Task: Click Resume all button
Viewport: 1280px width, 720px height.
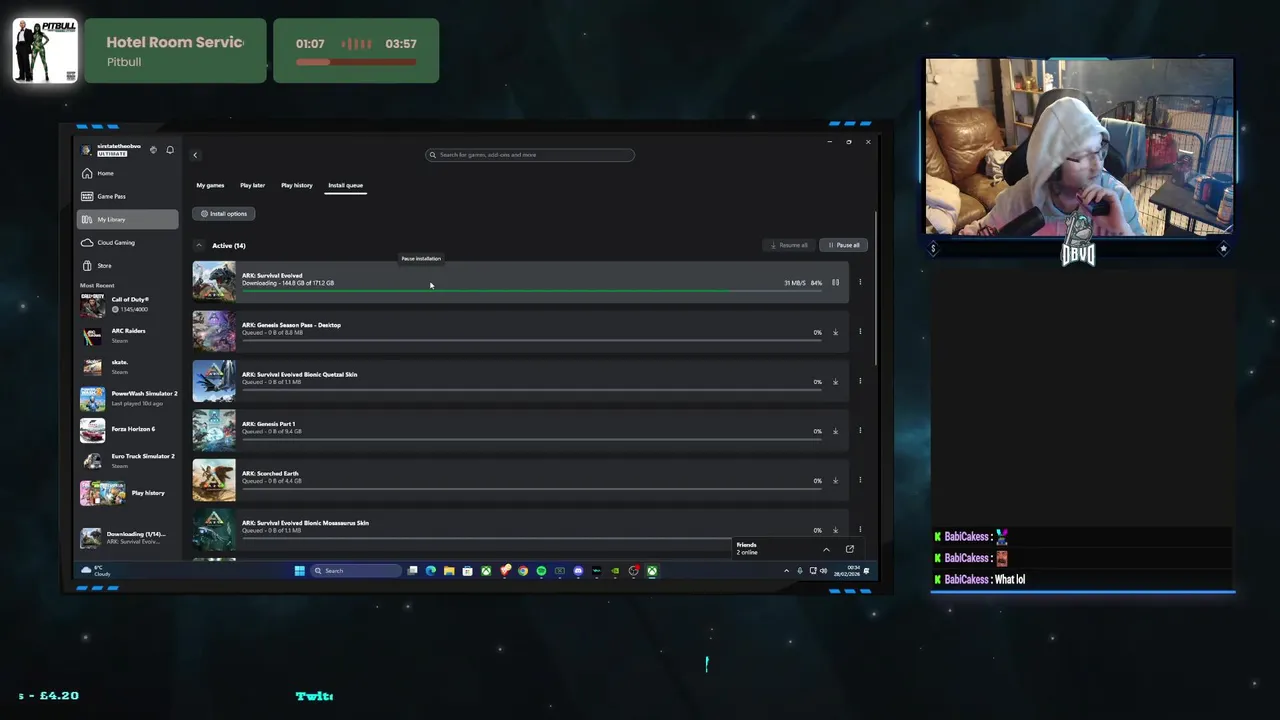Action: point(788,245)
